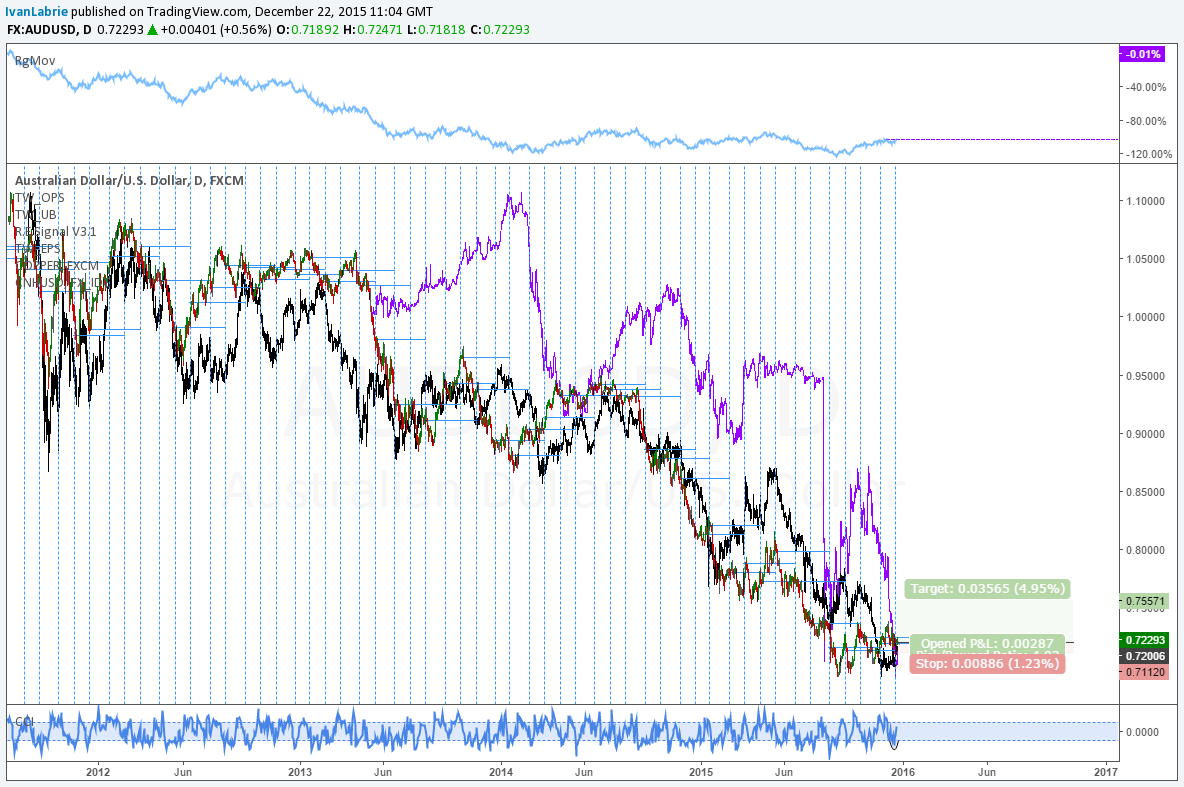Click the low value L:0.71818
Screen dimensions: 1184x787
click(x=436, y=29)
